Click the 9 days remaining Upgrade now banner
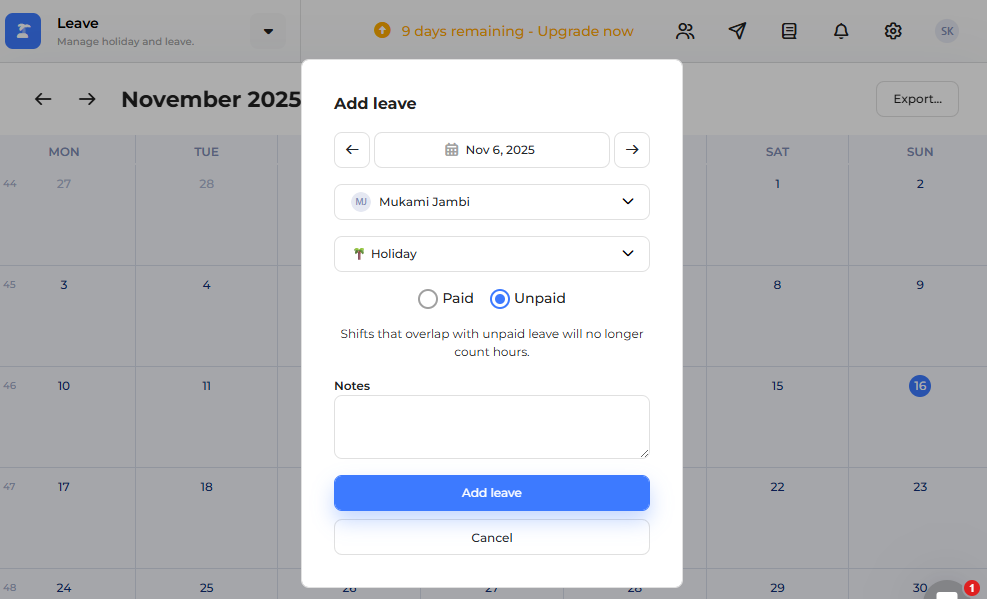Screen dimensions: 987x599 (503, 31)
